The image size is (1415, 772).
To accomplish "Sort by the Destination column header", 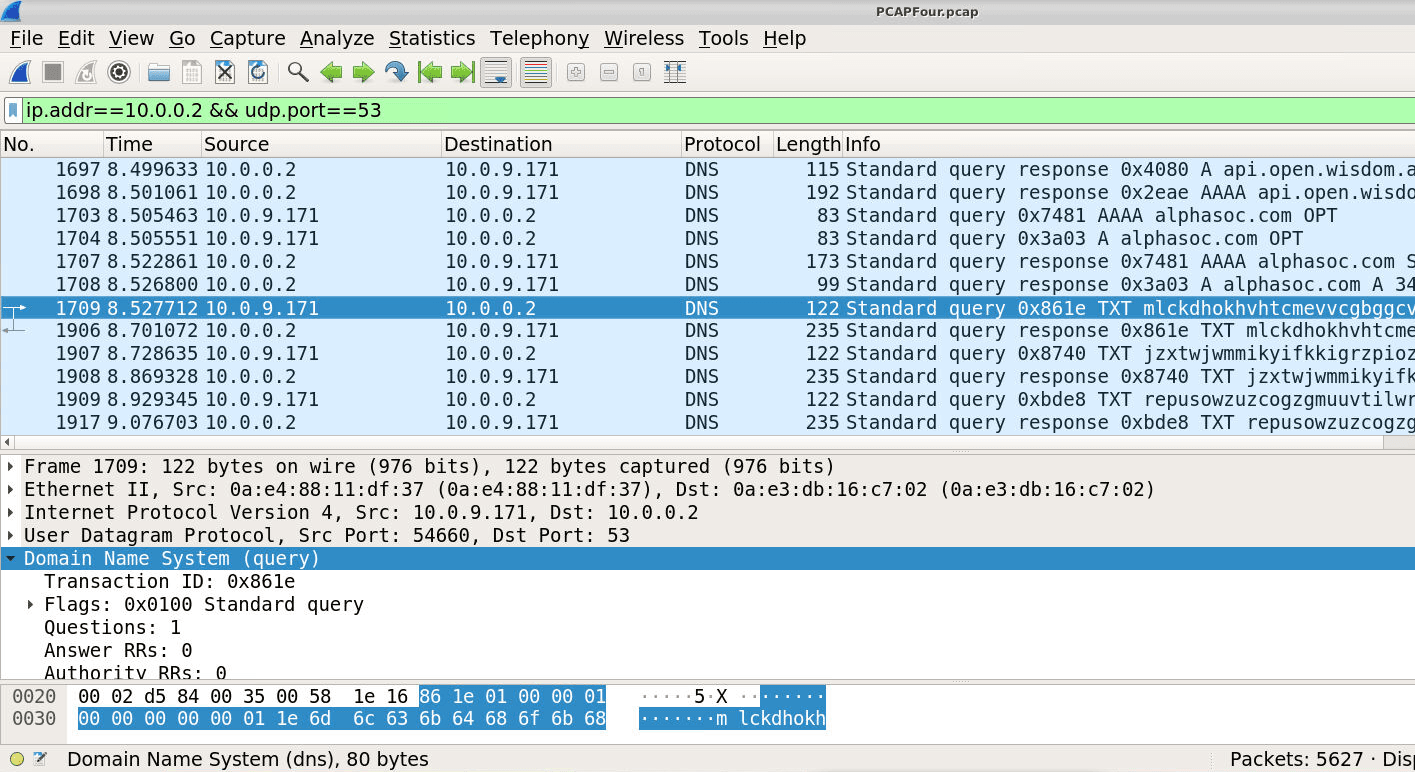I will (x=561, y=144).
